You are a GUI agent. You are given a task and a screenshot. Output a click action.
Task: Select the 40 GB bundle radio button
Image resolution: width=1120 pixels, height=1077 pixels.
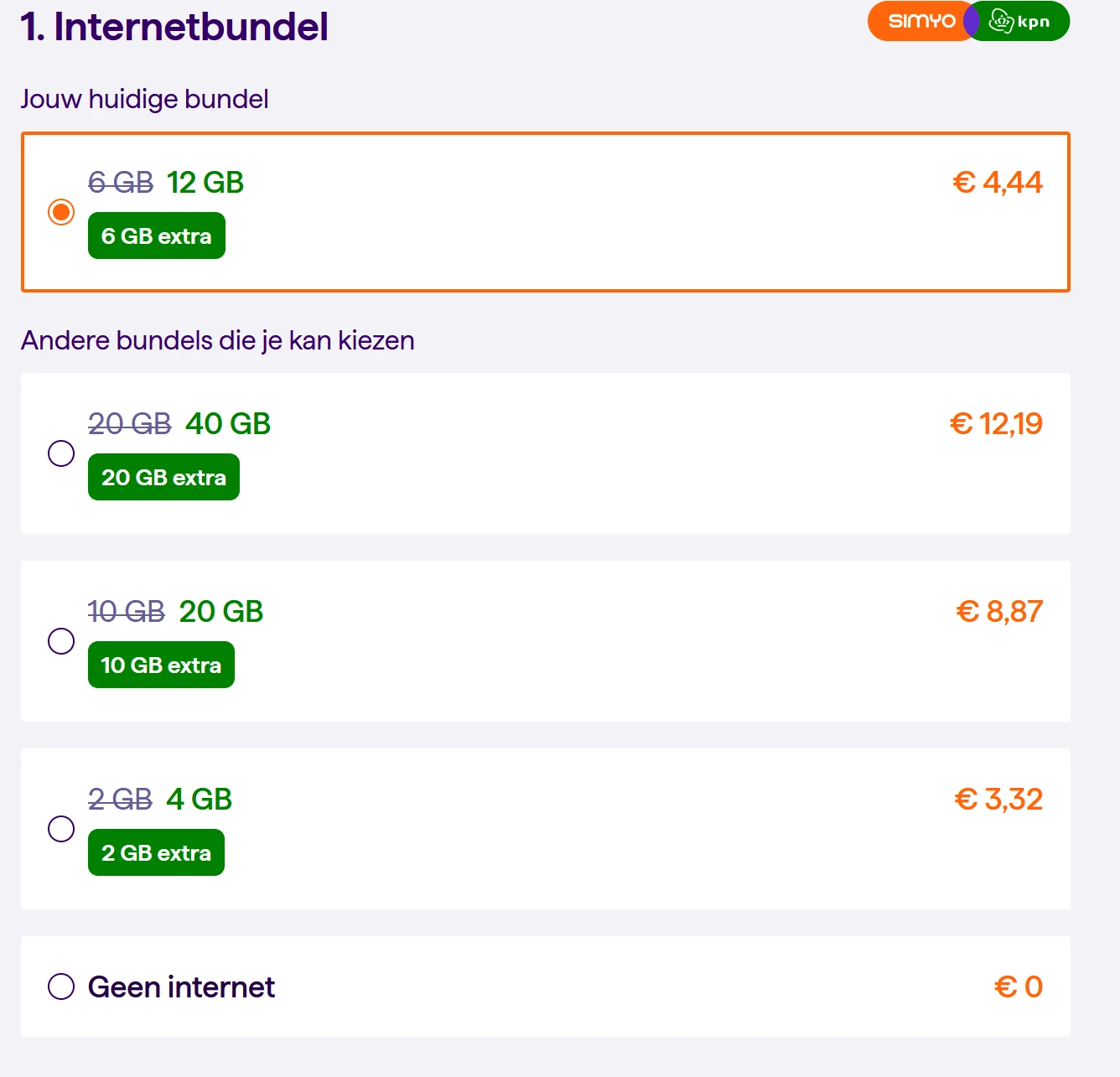pos(61,453)
